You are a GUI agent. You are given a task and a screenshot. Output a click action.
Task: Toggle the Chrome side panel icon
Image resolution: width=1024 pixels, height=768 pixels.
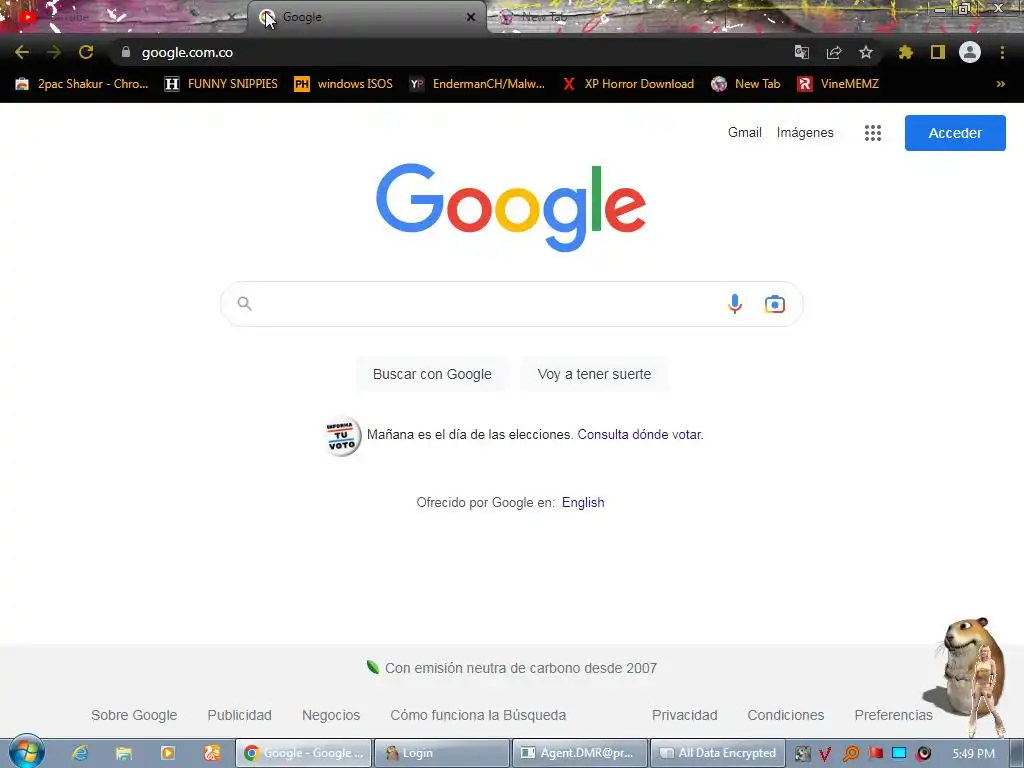coord(938,52)
